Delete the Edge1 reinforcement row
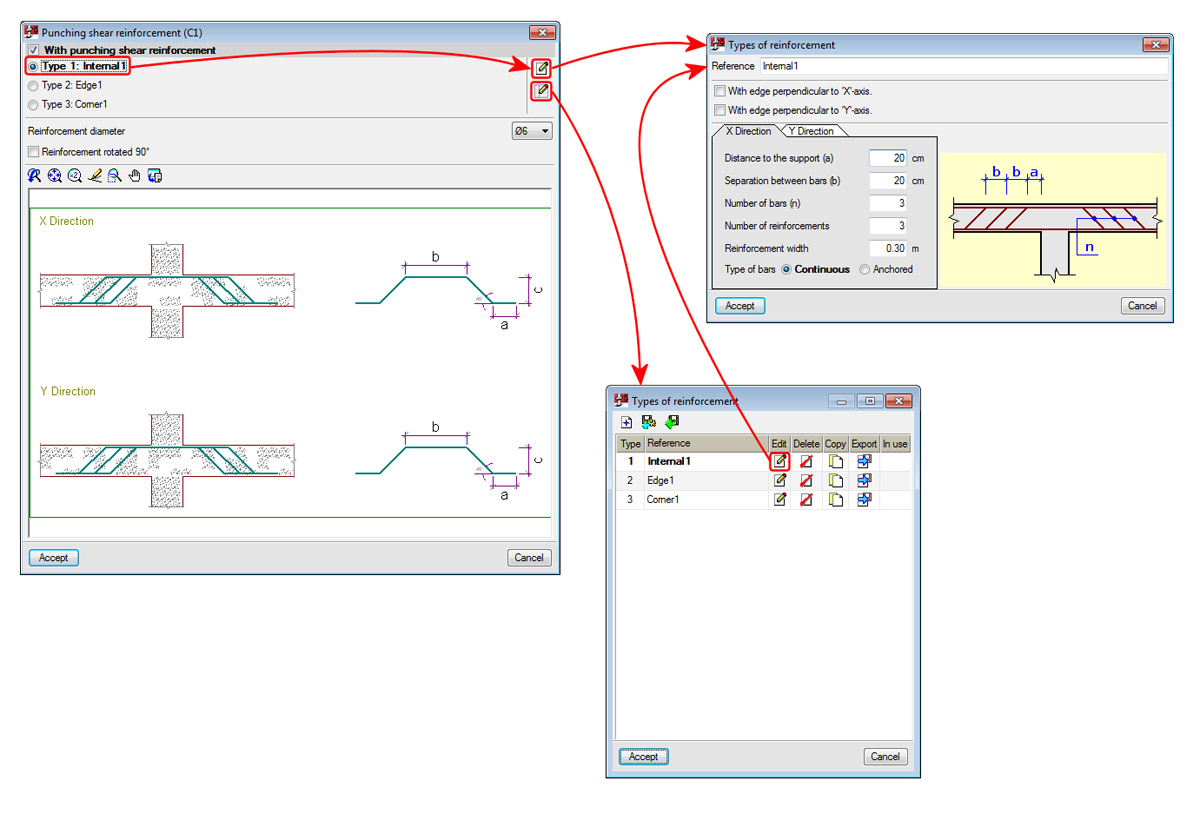The height and width of the screenshot is (814, 1200). (806, 480)
